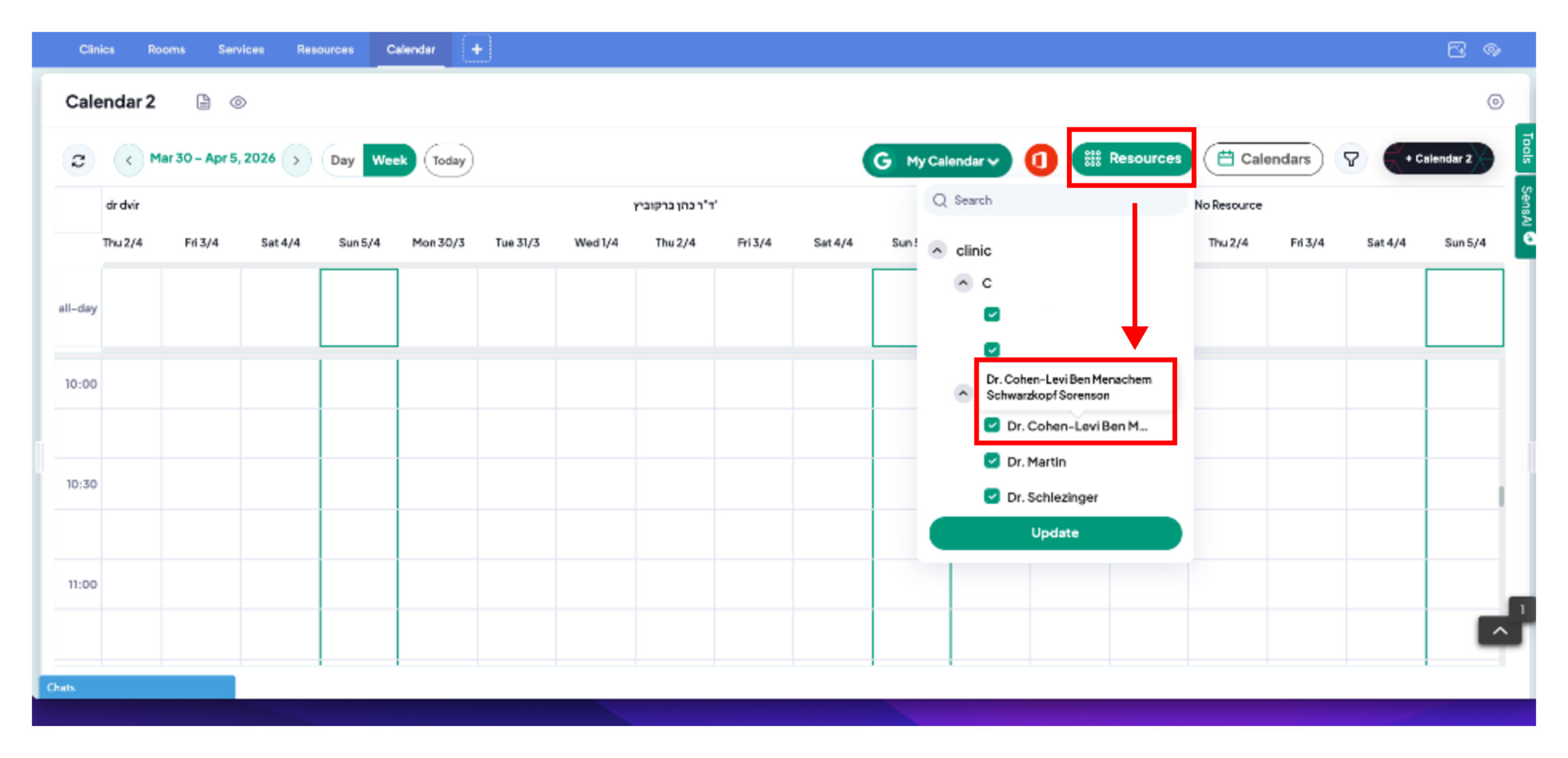
Task: Select Week view
Action: [390, 161]
